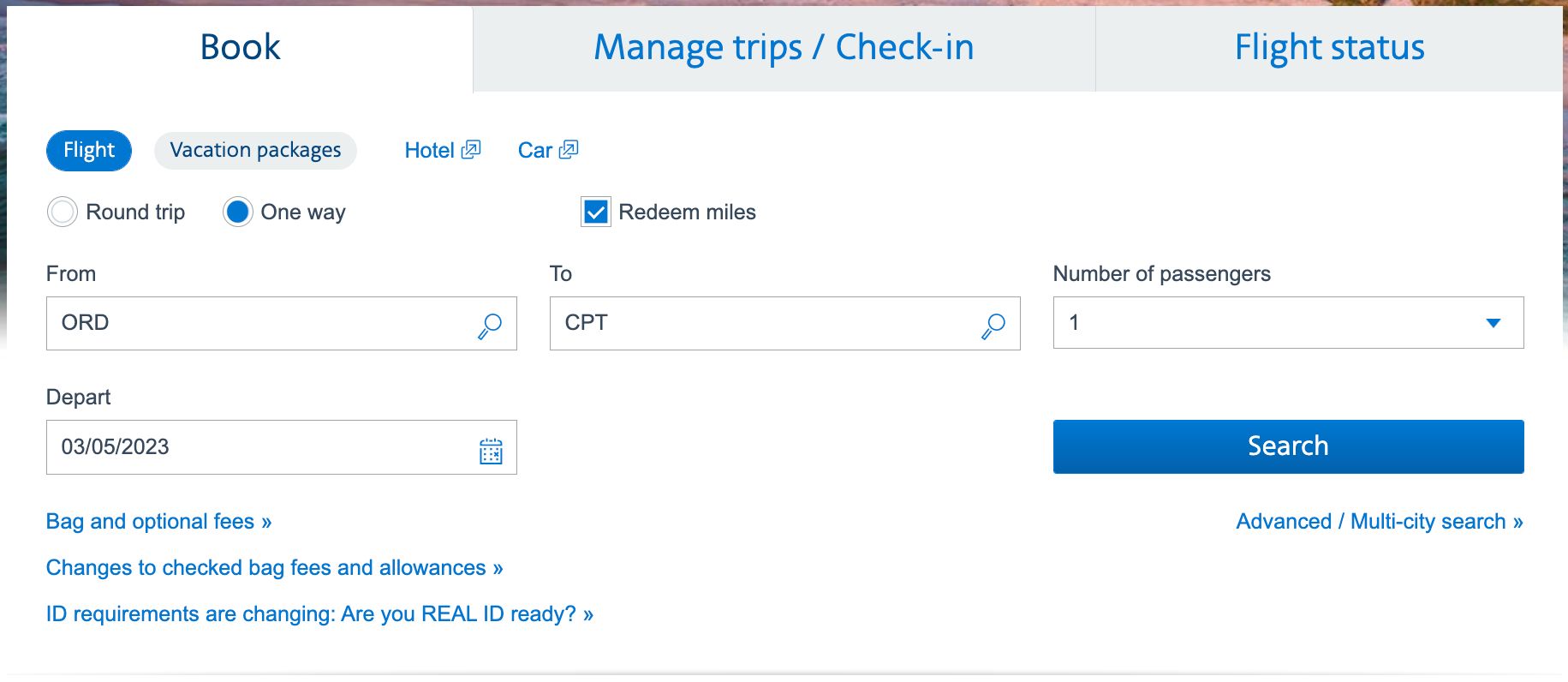Click inside the From field showing ORD
Screen dimensions: 1568x682
tap(214, 323)
